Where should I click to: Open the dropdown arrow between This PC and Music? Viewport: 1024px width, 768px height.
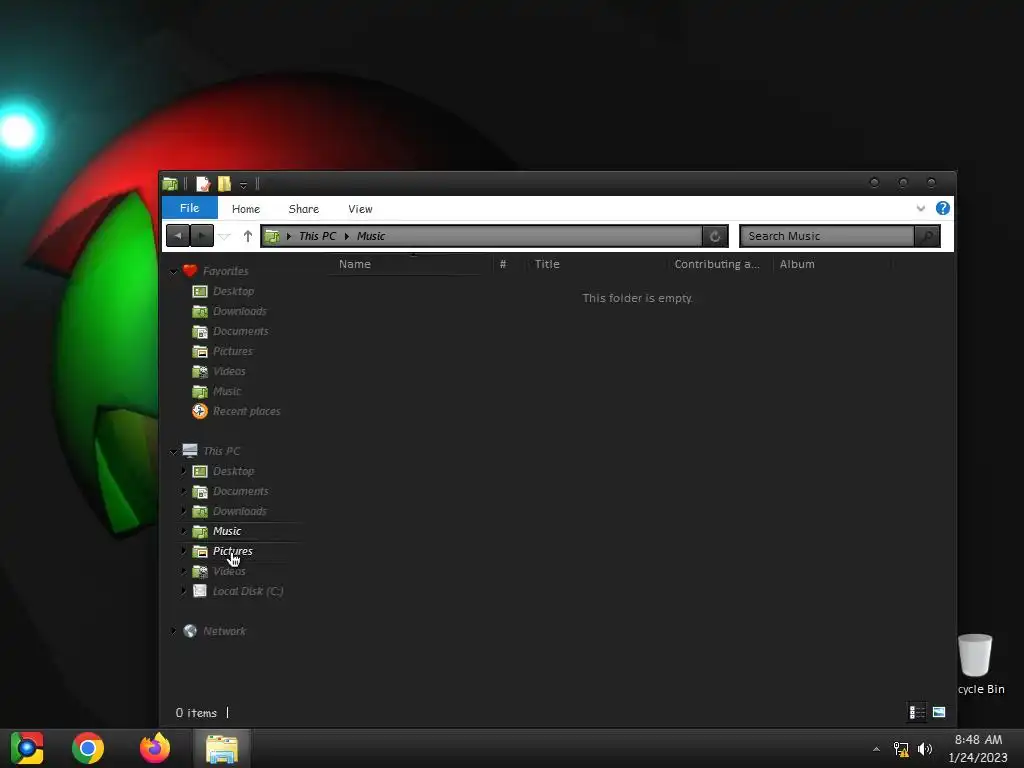tap(347, 236)
